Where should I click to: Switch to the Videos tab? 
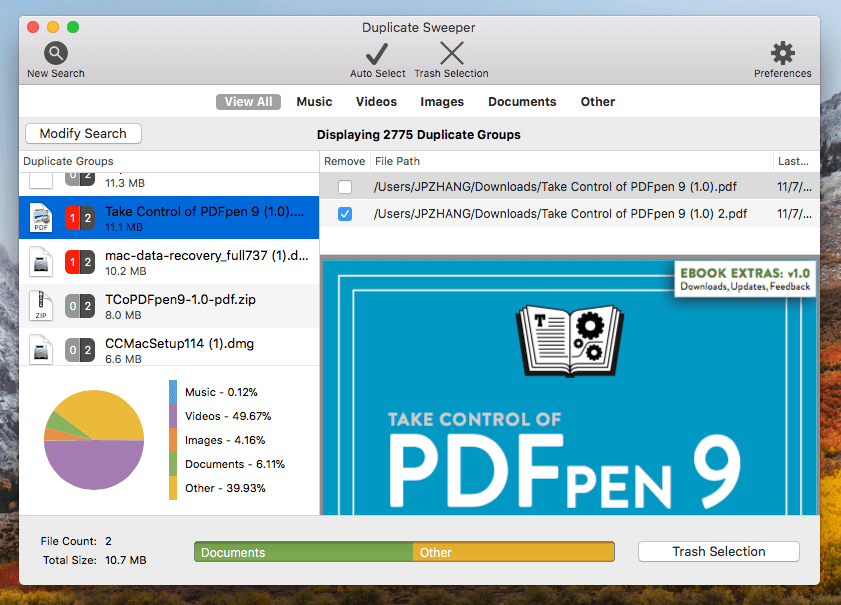(x=377, y=102)
